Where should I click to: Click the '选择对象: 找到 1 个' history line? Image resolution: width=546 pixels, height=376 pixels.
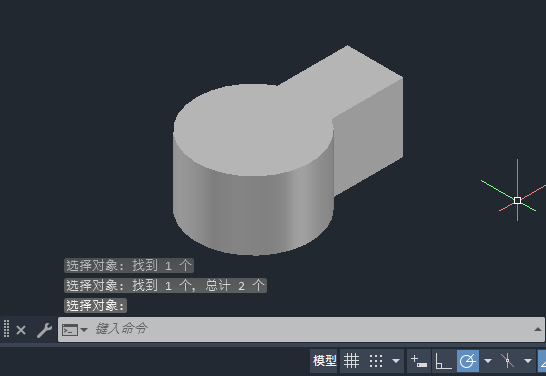point(129,266)
